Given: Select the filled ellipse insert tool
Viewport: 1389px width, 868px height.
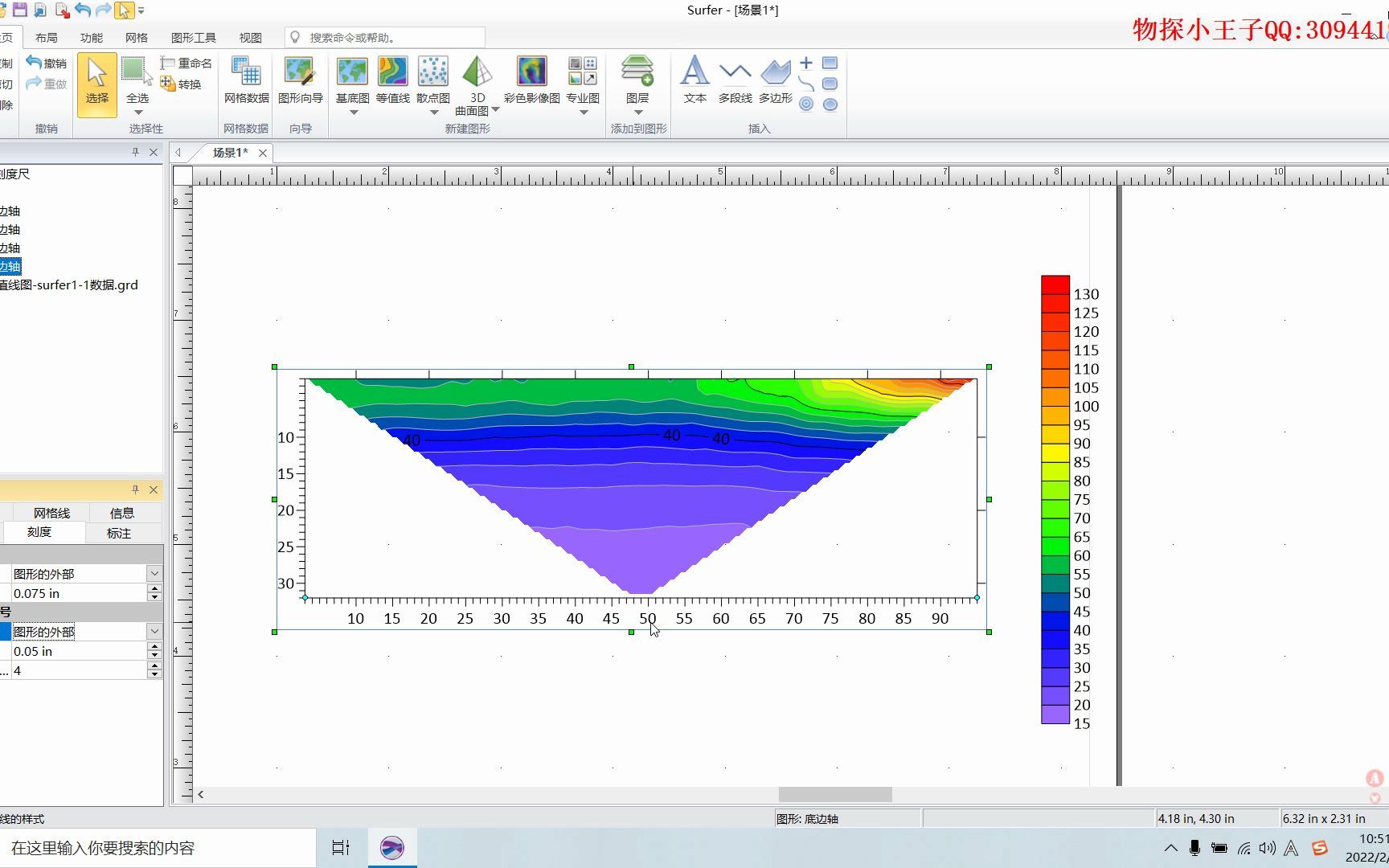Looking at the screenshot, I should 830,104.
